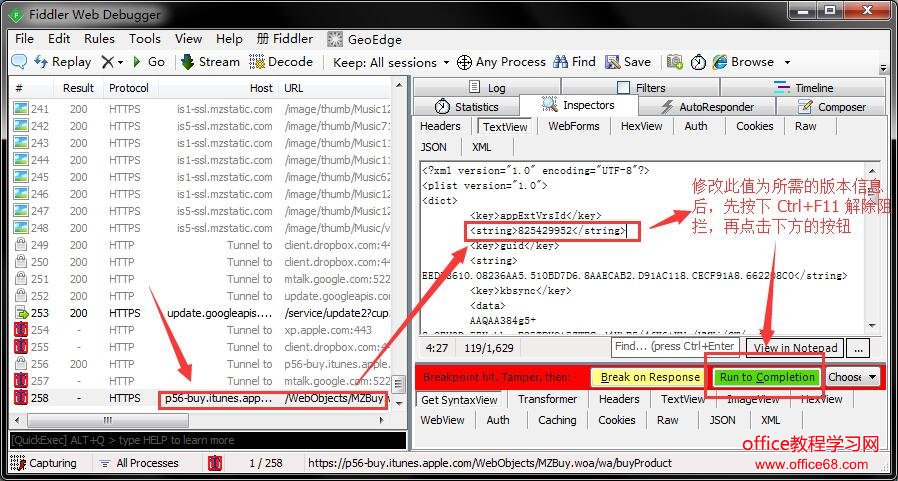Open the Edit menu
This screenshot has height=481, width=898.
point(59,39)
